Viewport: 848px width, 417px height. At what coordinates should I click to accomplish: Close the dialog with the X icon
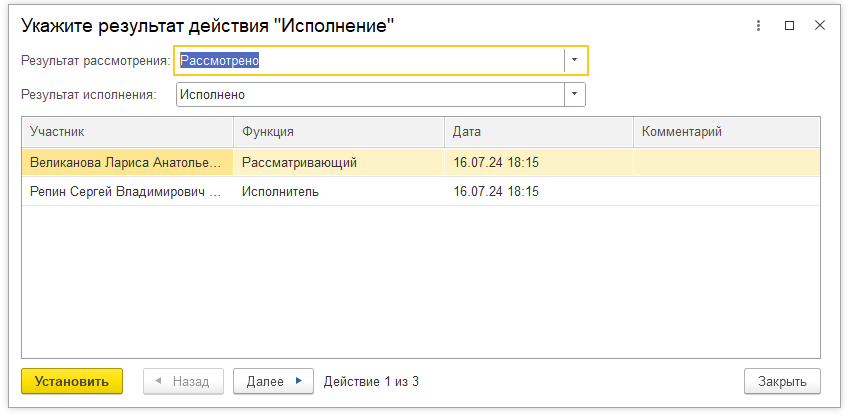(x=819, y=26)
